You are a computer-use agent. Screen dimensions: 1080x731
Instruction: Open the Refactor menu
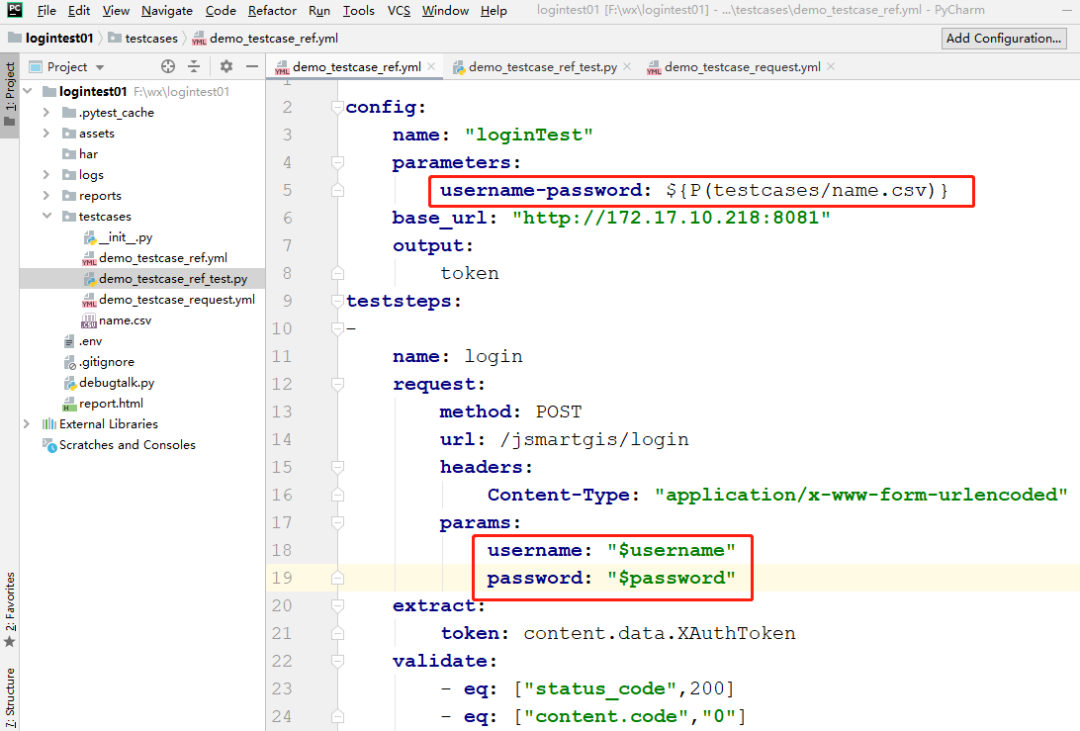click(272, 10)
